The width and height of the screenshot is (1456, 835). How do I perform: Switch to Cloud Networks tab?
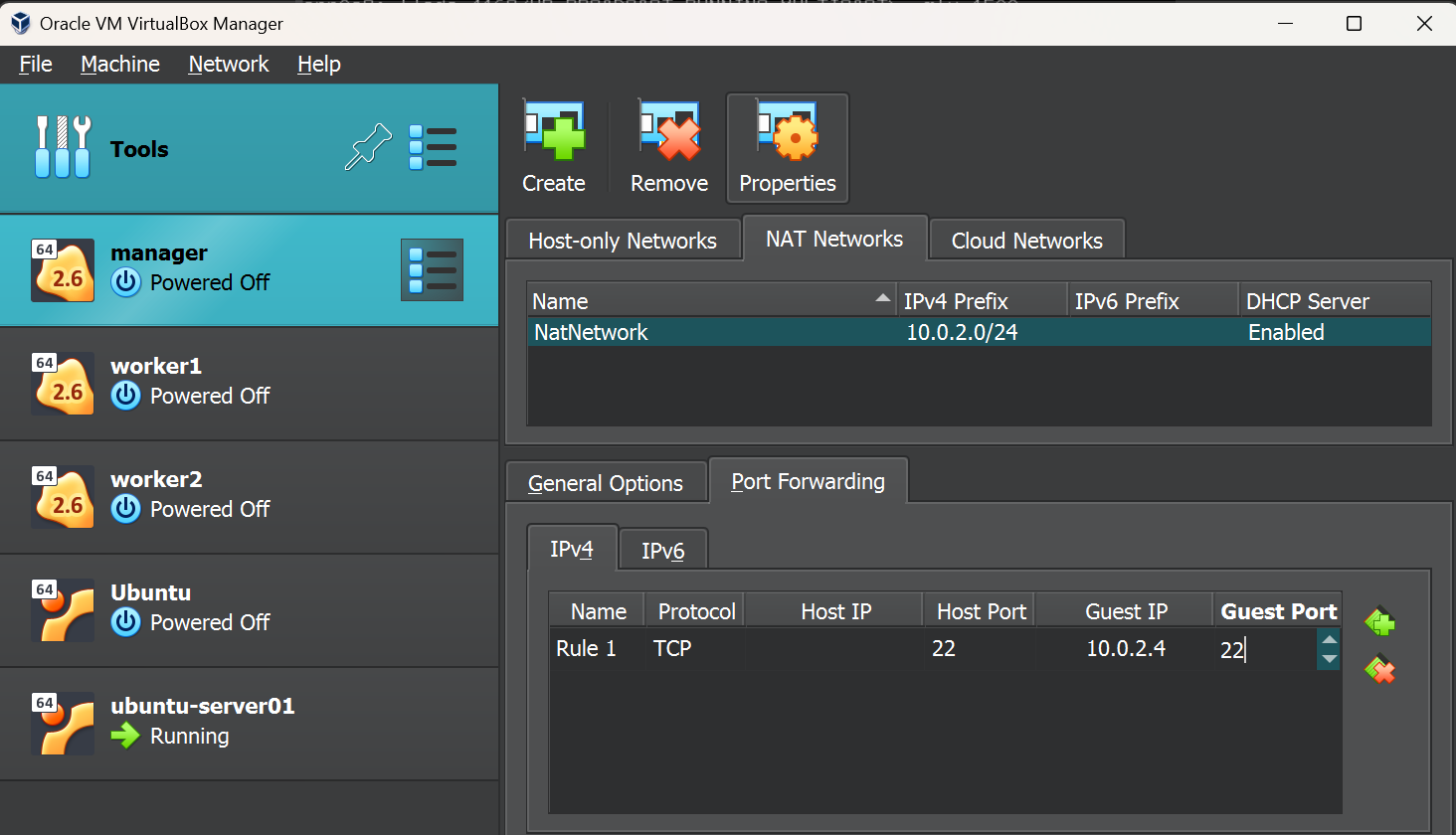[x=1026, y=241]
